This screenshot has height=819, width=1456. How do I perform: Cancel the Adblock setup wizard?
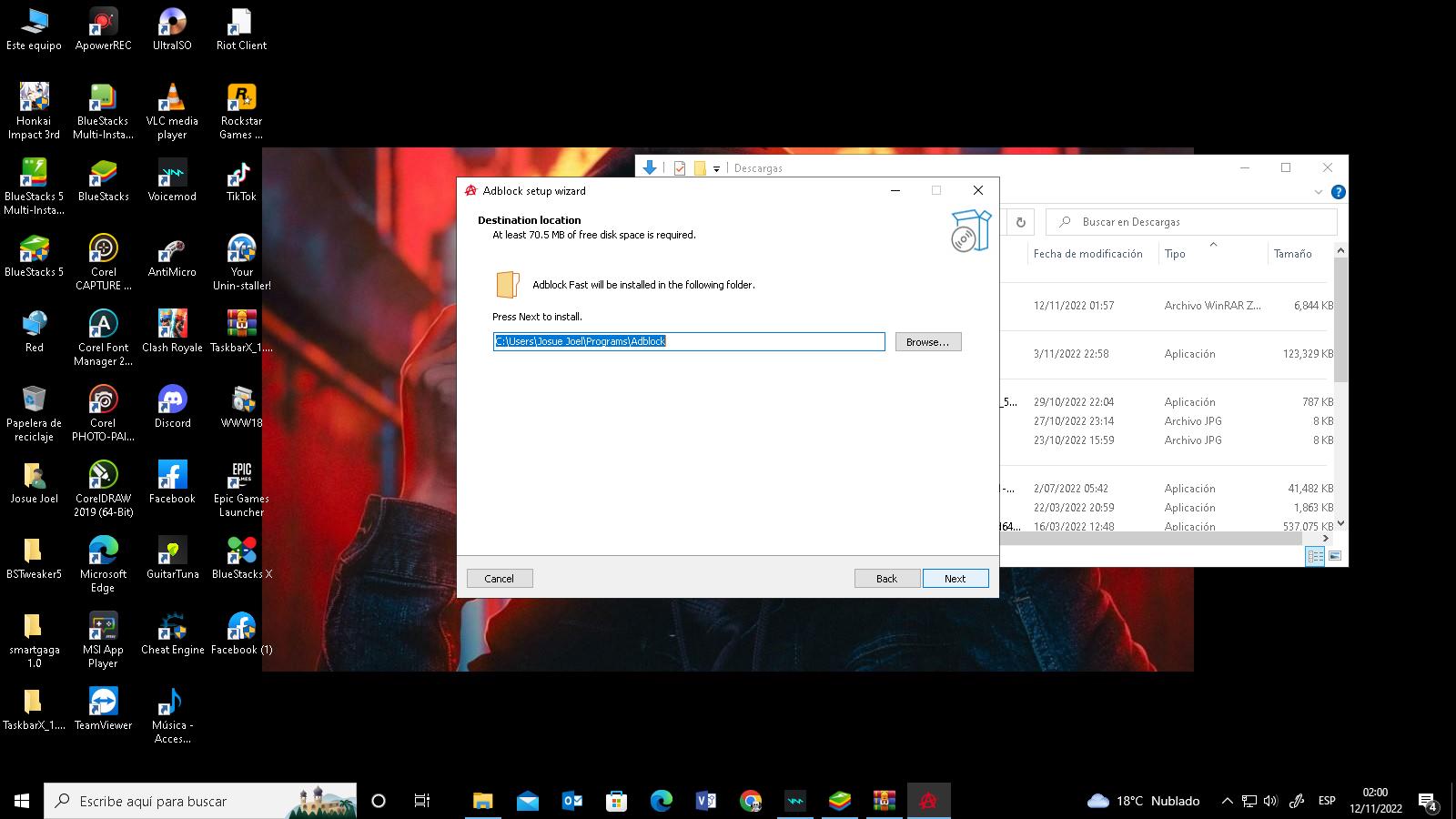499,579
